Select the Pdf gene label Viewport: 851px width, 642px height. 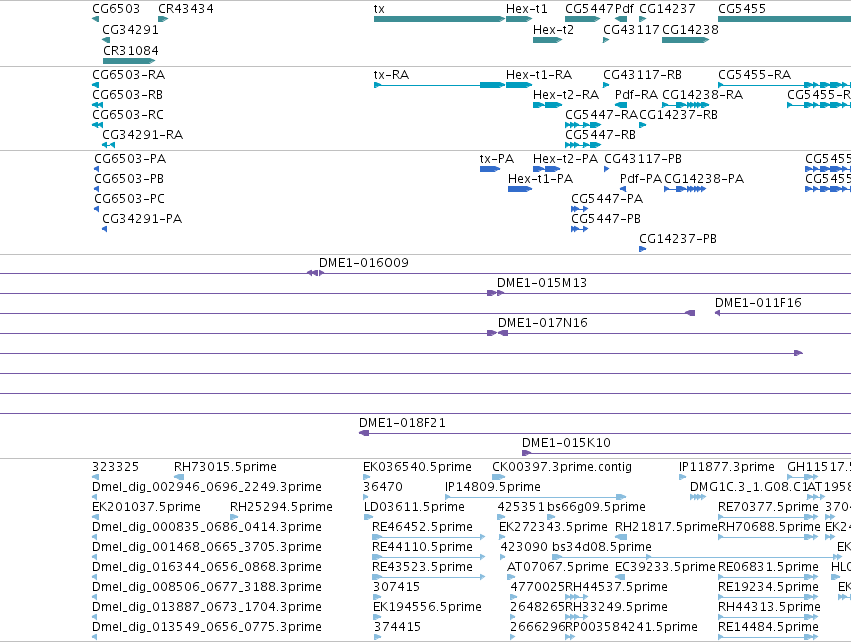pyautogui.click(x=624, y=9)
